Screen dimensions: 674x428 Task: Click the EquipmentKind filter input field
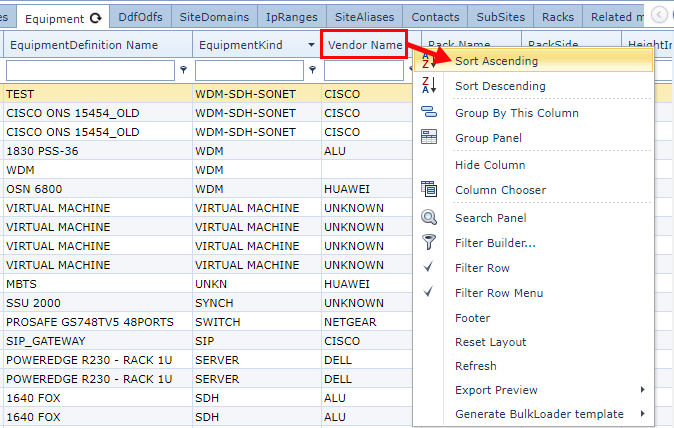tap(249, 70)
